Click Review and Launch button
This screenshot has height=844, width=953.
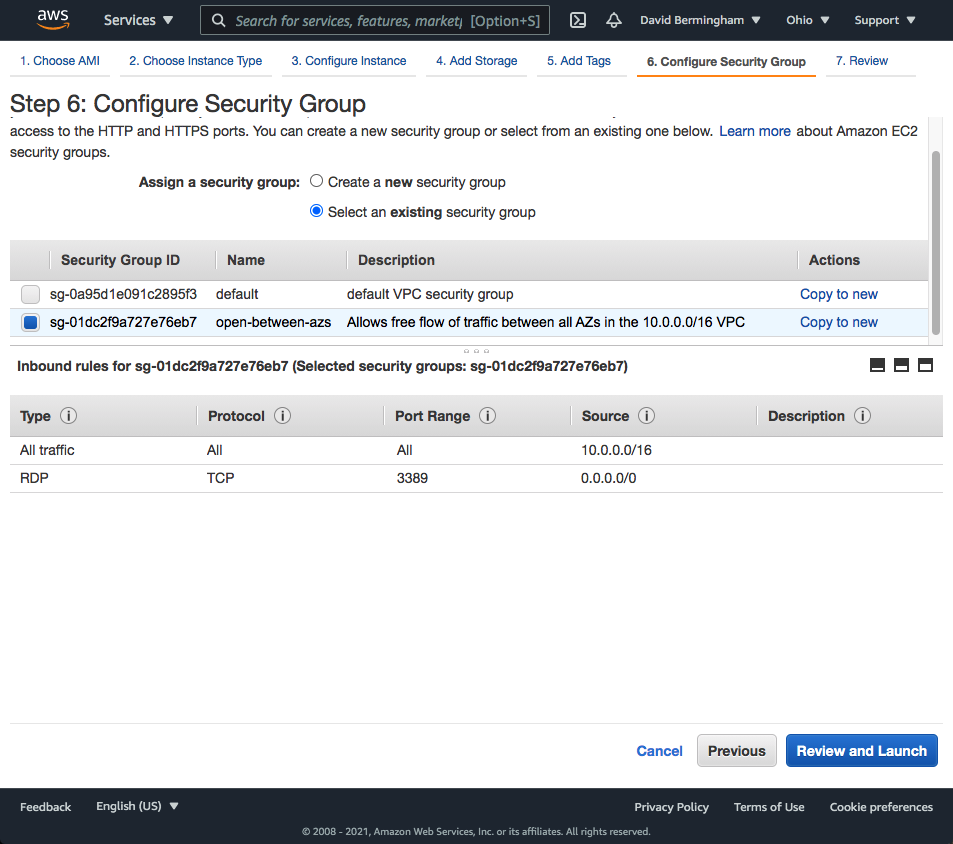[x=861, y=750]
